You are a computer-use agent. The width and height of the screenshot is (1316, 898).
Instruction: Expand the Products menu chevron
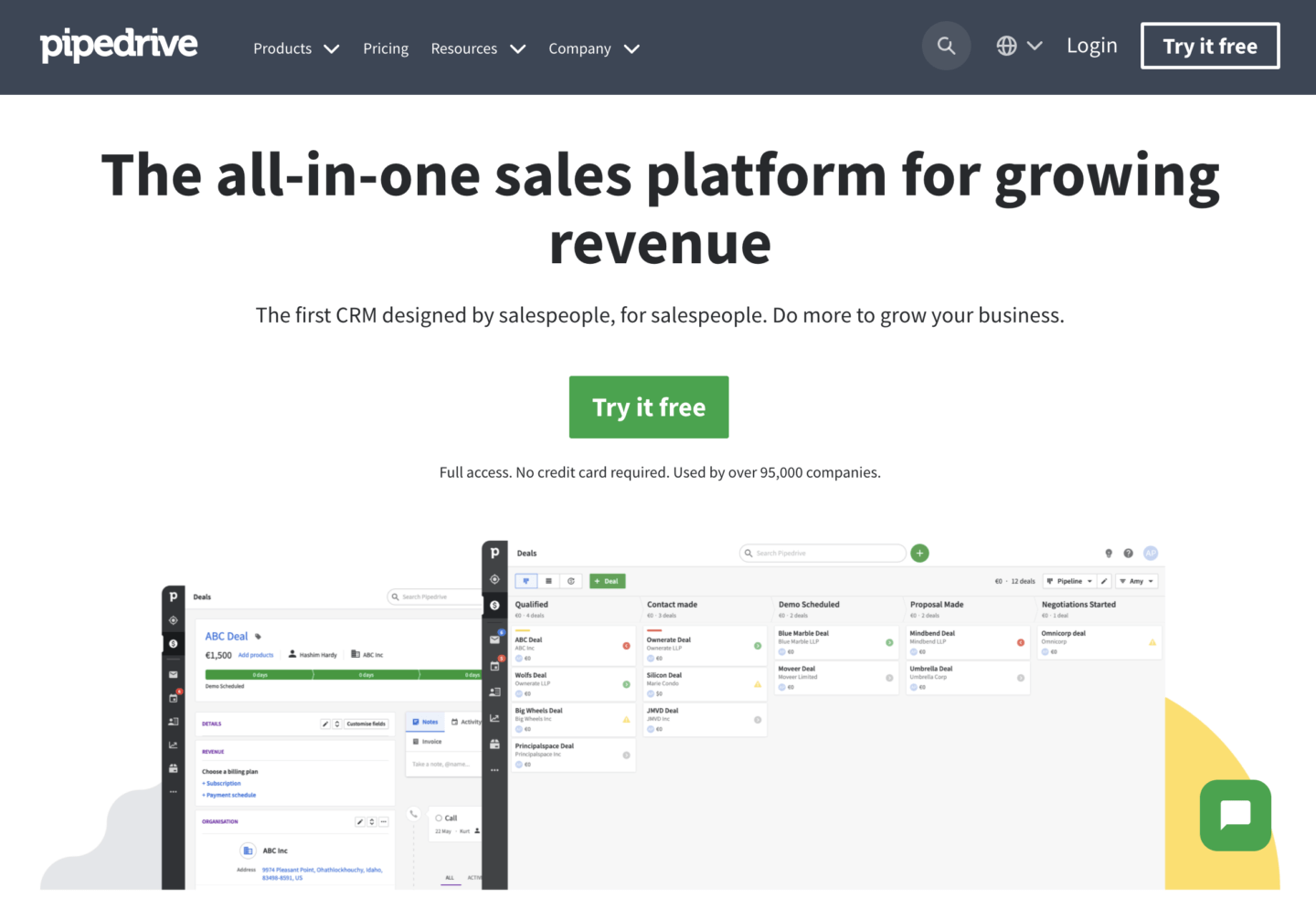click(332, 48)
